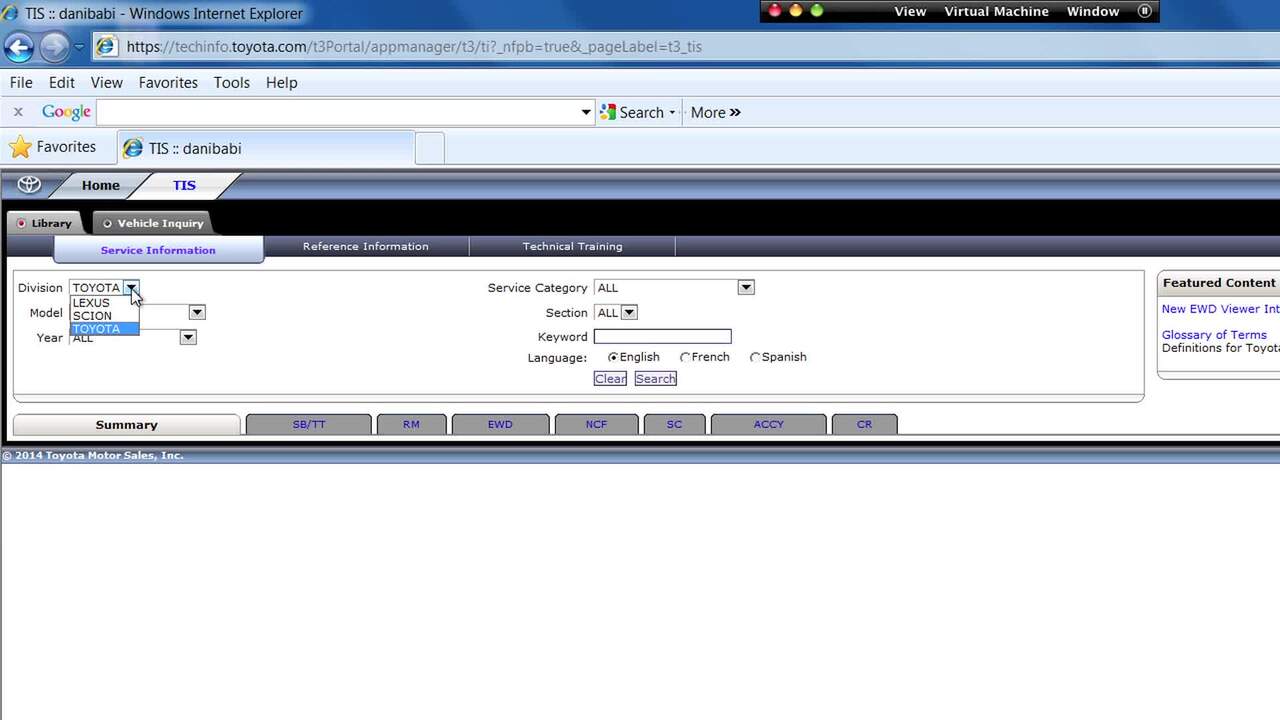Expand the Google toolbar More options
1280x720 pixels.
pyautogui.click(x=716, y=112)
